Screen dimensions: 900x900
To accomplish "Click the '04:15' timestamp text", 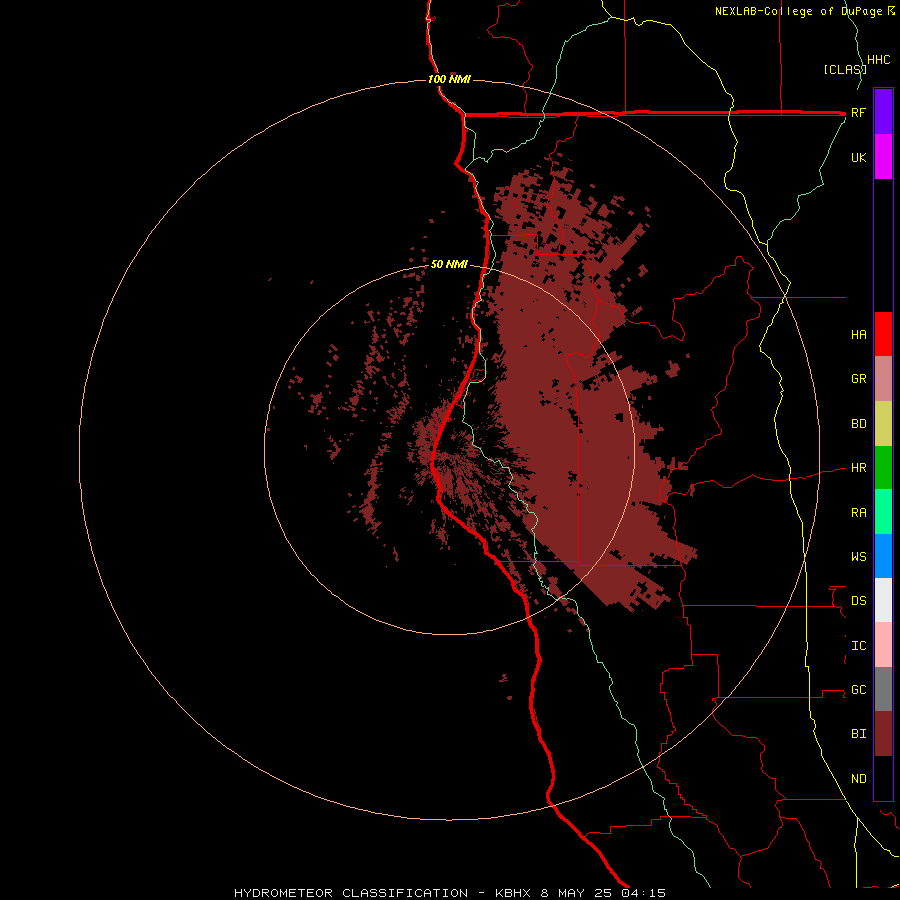I will click(643, 893).
